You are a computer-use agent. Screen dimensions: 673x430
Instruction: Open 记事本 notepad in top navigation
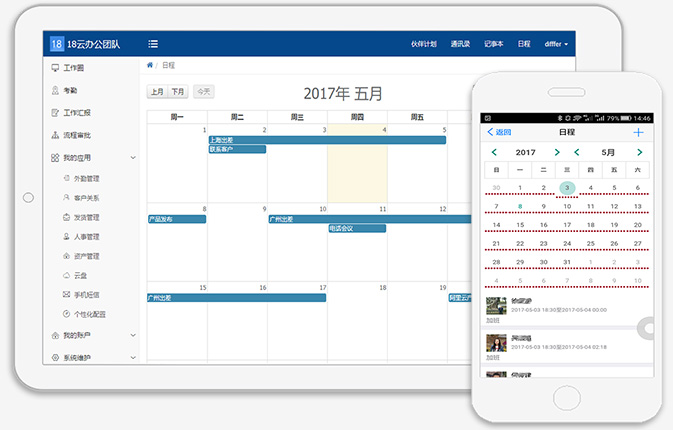(494, 44)
